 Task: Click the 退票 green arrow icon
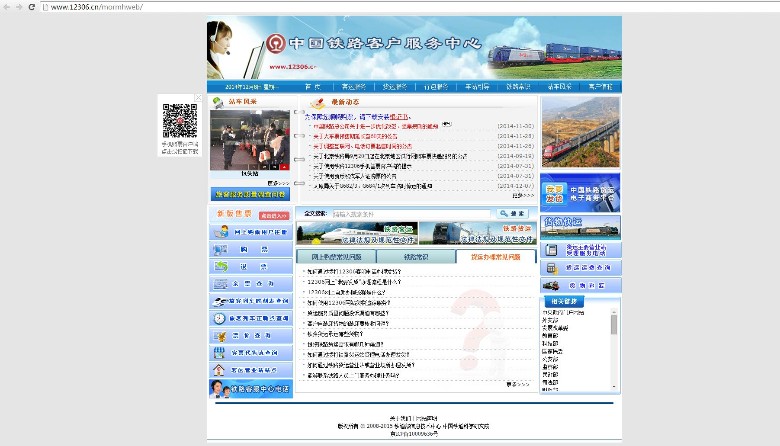click(220, 267)
